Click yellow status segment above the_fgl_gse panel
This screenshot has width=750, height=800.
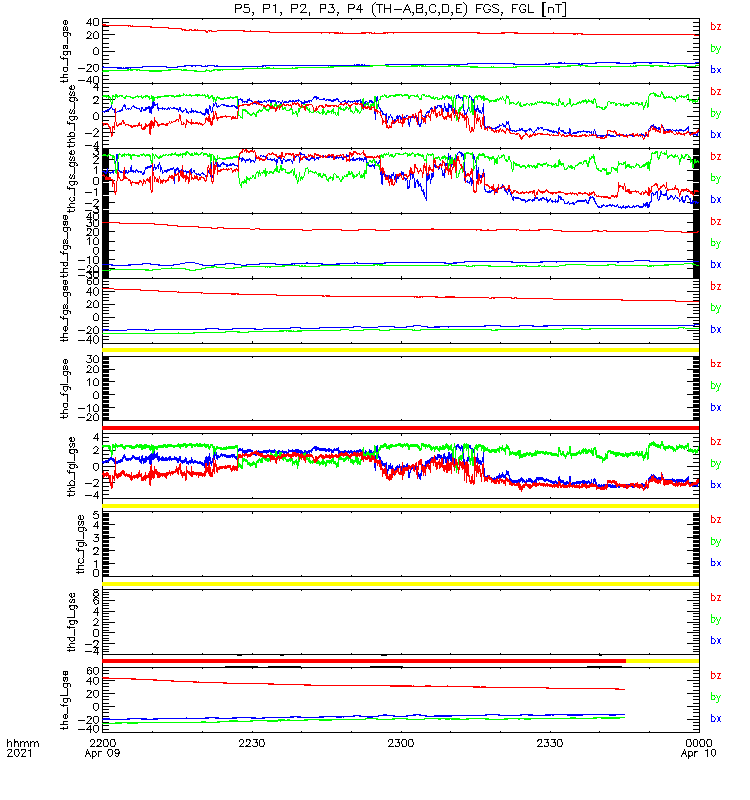point(662,661)
